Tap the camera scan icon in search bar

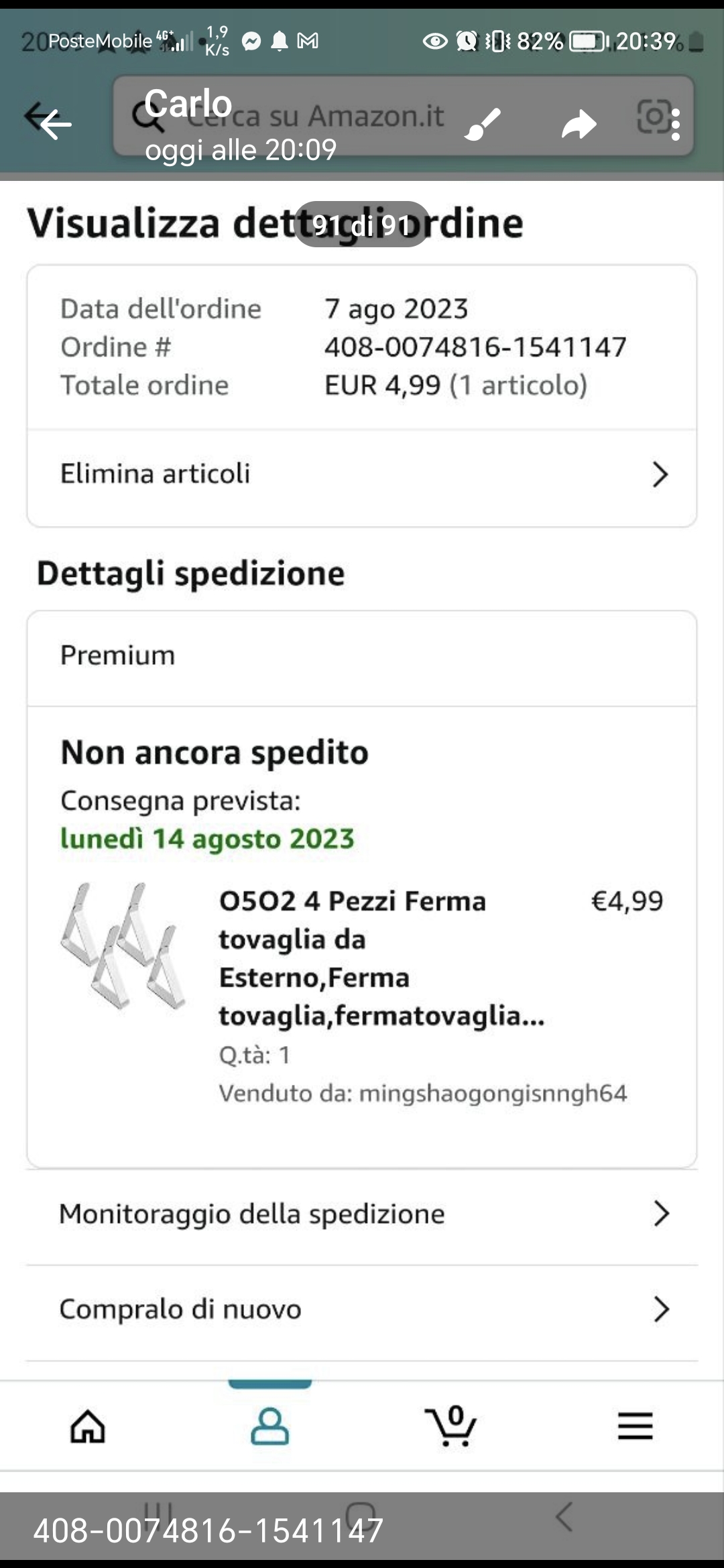653,117
